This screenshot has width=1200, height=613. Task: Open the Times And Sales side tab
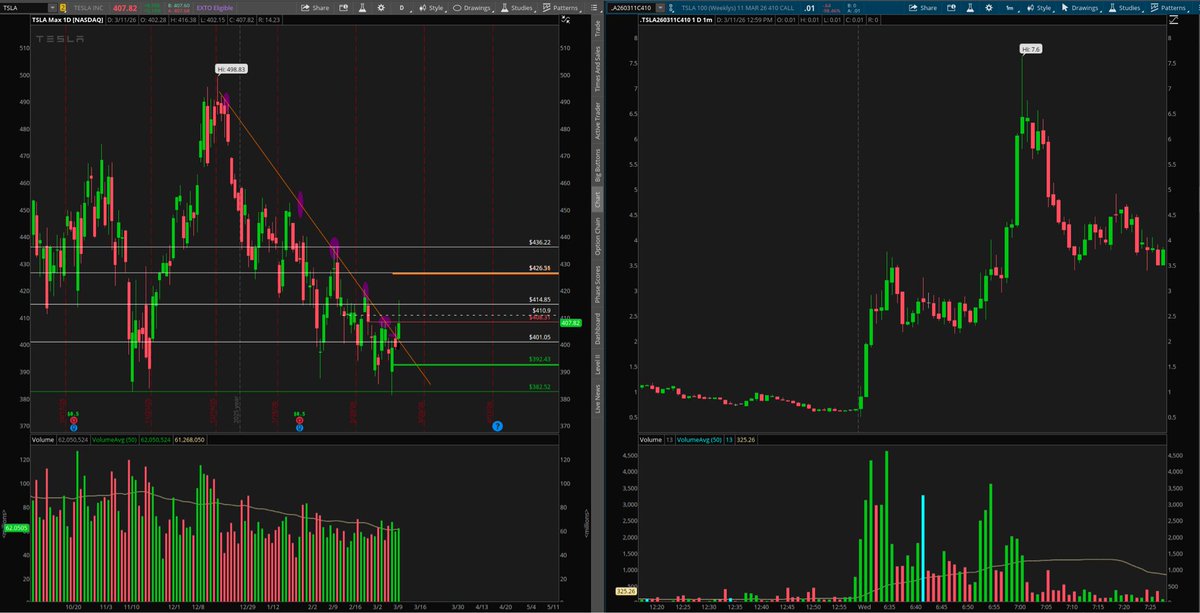coord(598,69)
